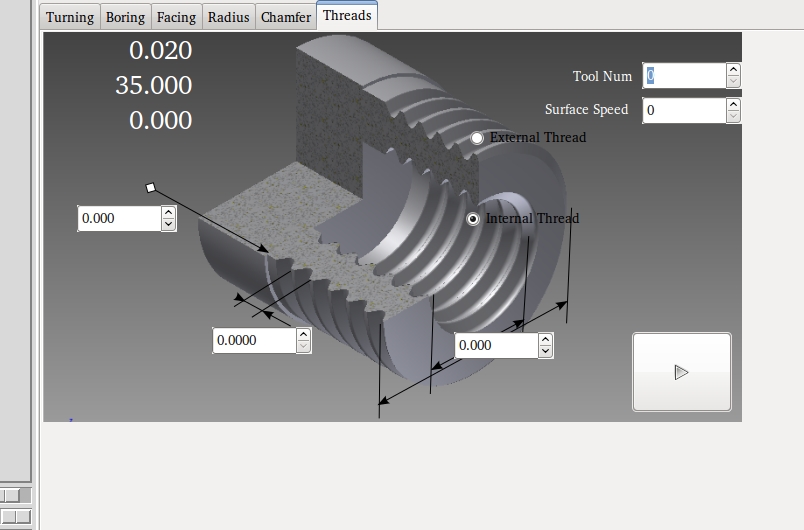804x530 pixels.
Task: Increase the thread length value
Action: (545, 339)
